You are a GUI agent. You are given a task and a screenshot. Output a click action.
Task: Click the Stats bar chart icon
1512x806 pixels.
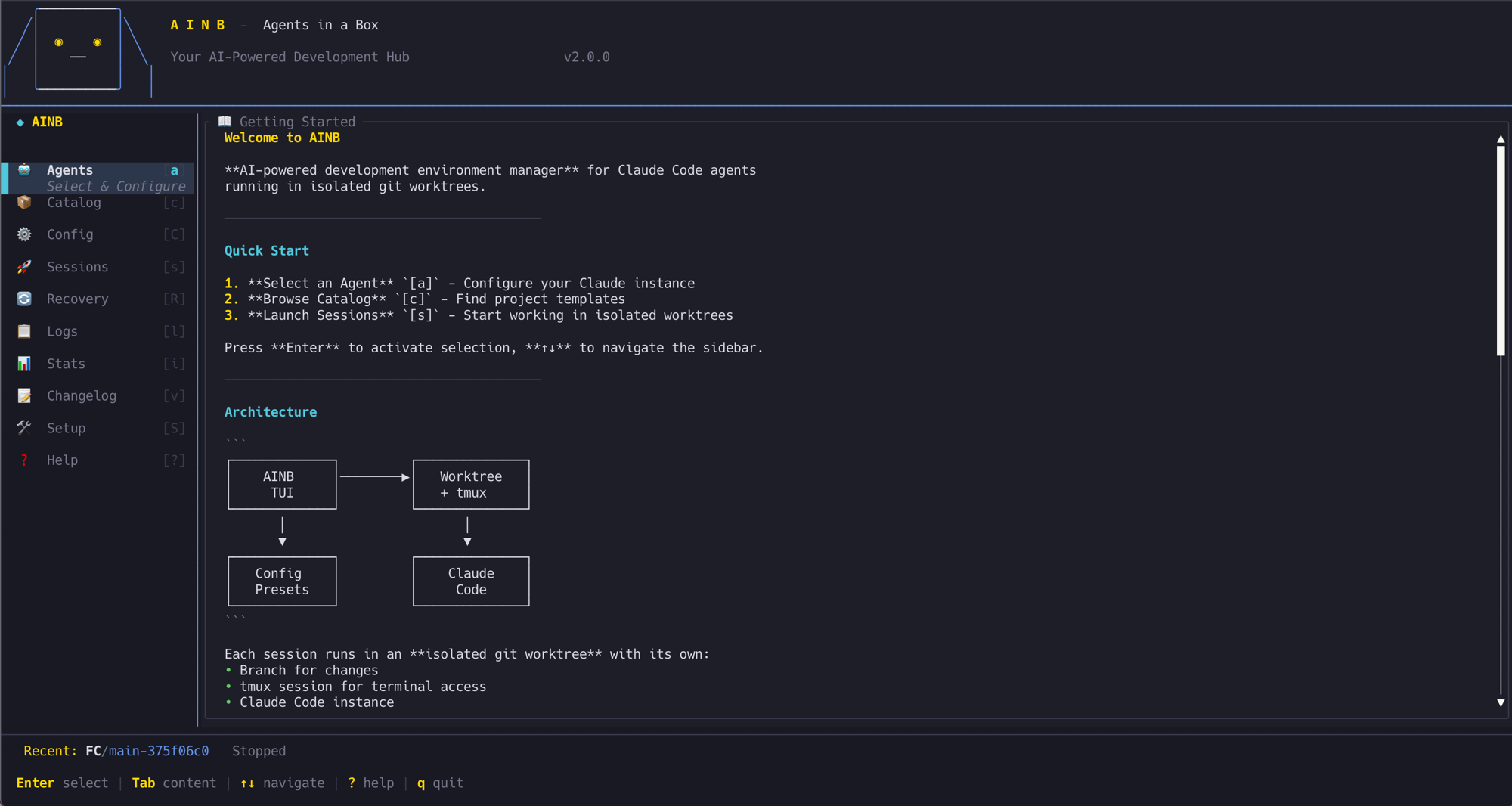[x=24, y=364]
